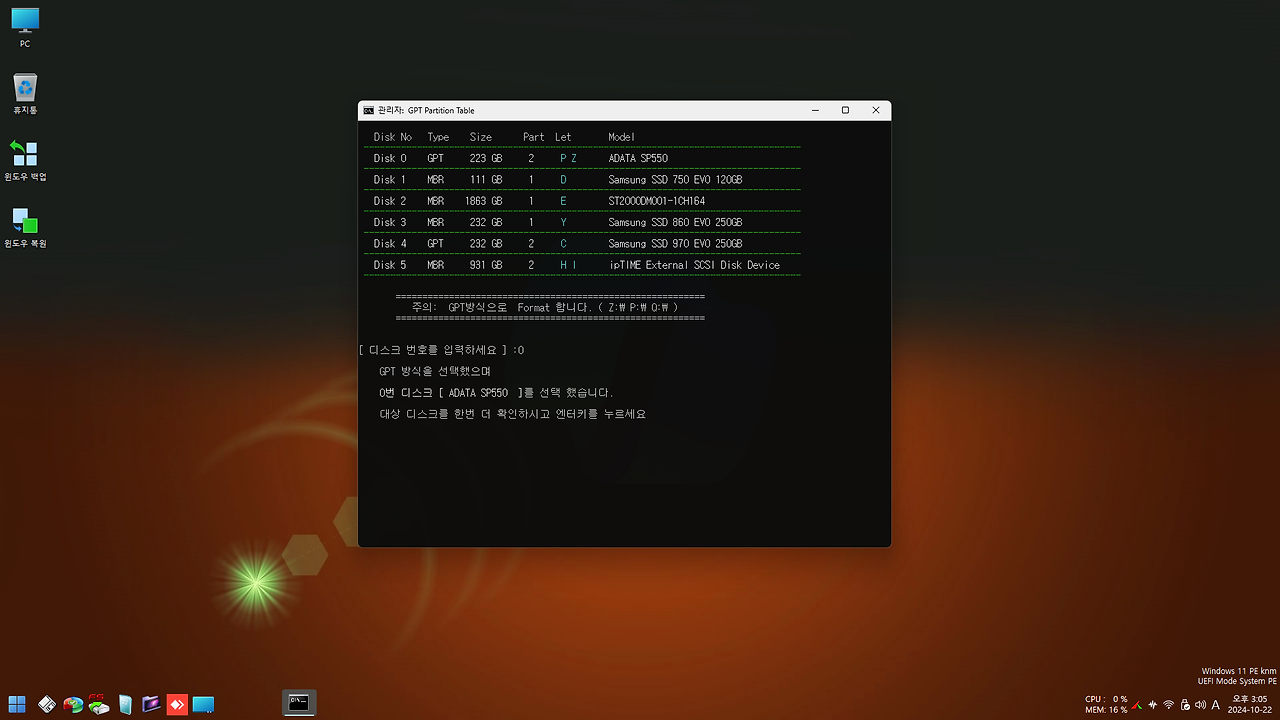Screen dimensions: 1280x720
Task: Click the '931 GB' size value
Action: tap(486, 265)
